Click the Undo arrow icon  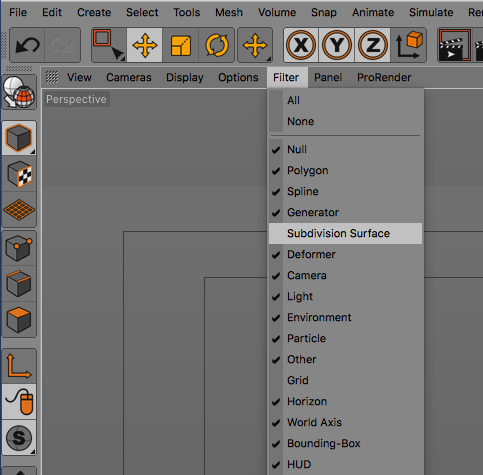(27, 45)
